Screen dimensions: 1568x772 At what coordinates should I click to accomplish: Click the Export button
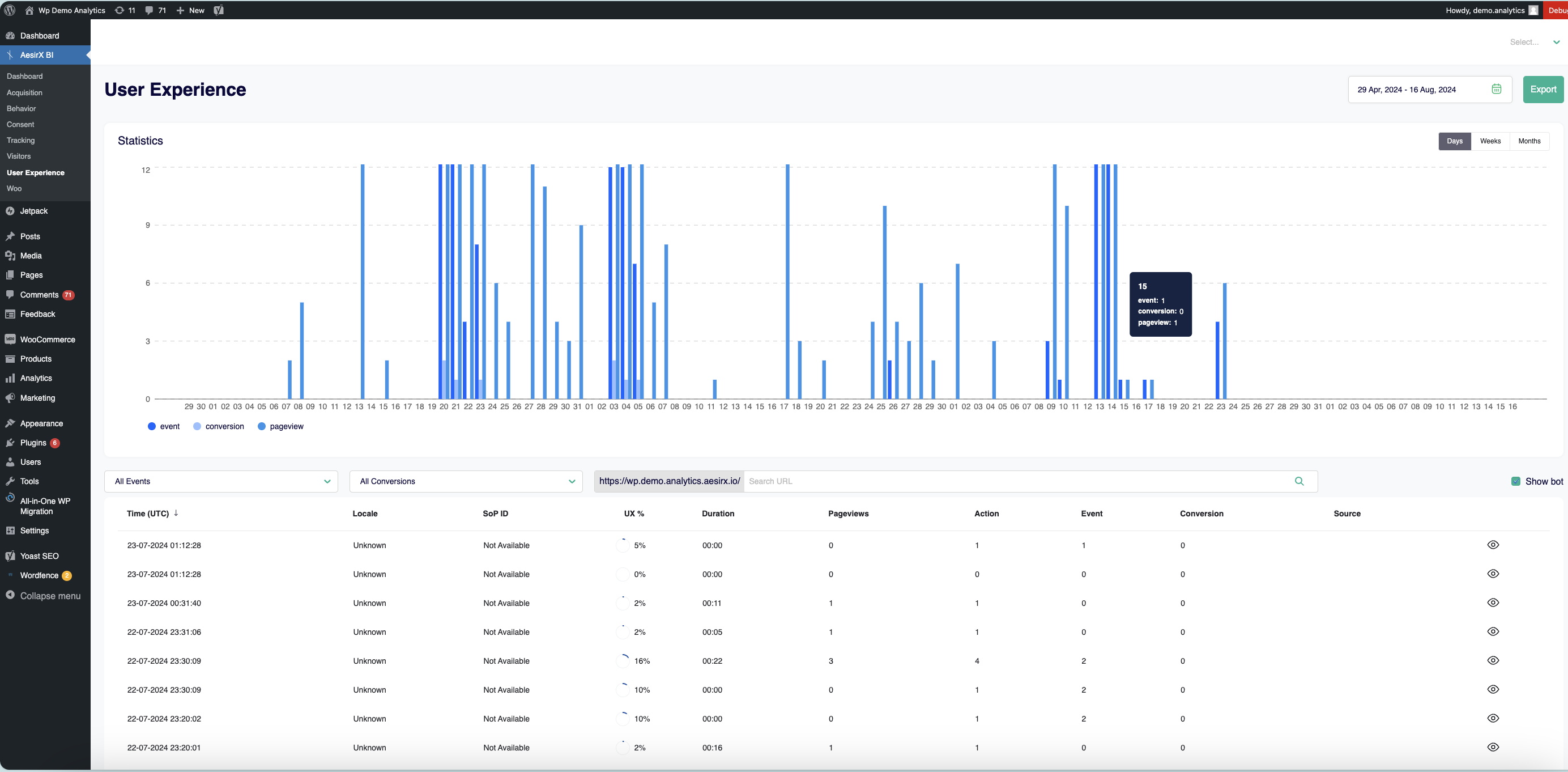pyautogui.click(x=1543, y=90)
